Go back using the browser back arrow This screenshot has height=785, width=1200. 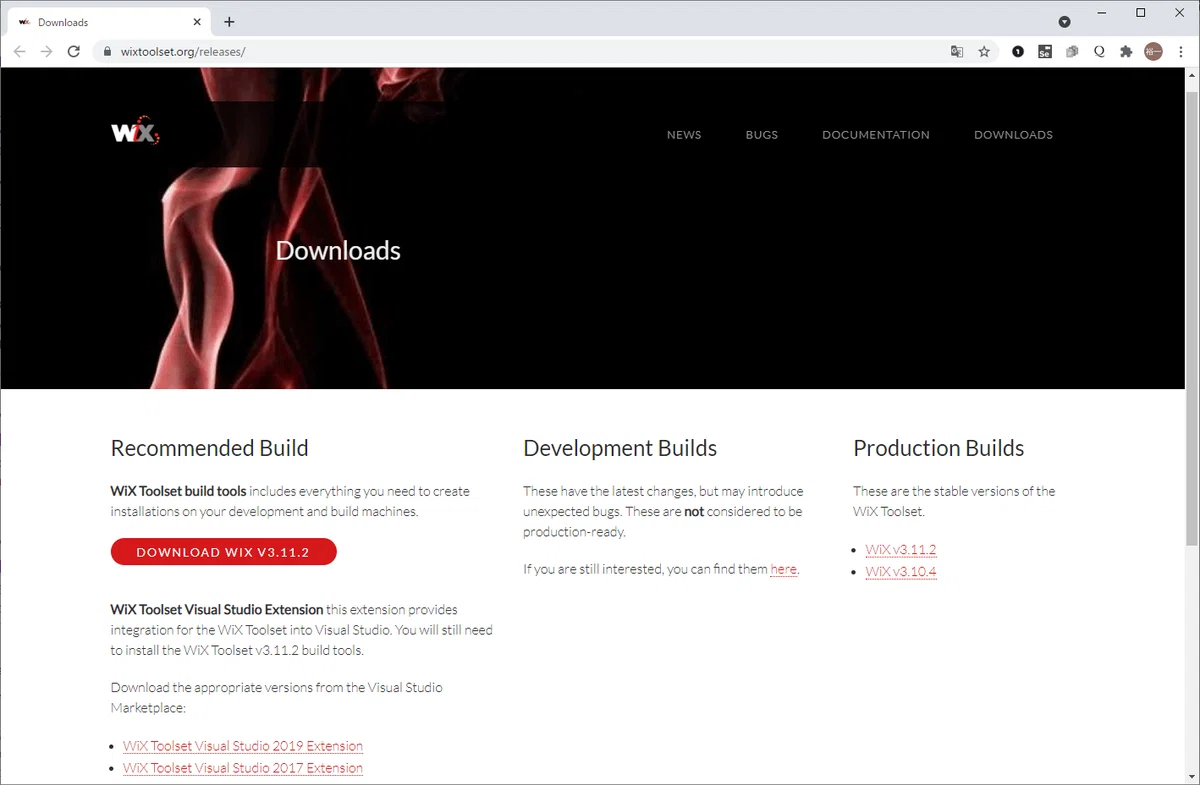tap(20, 51)
